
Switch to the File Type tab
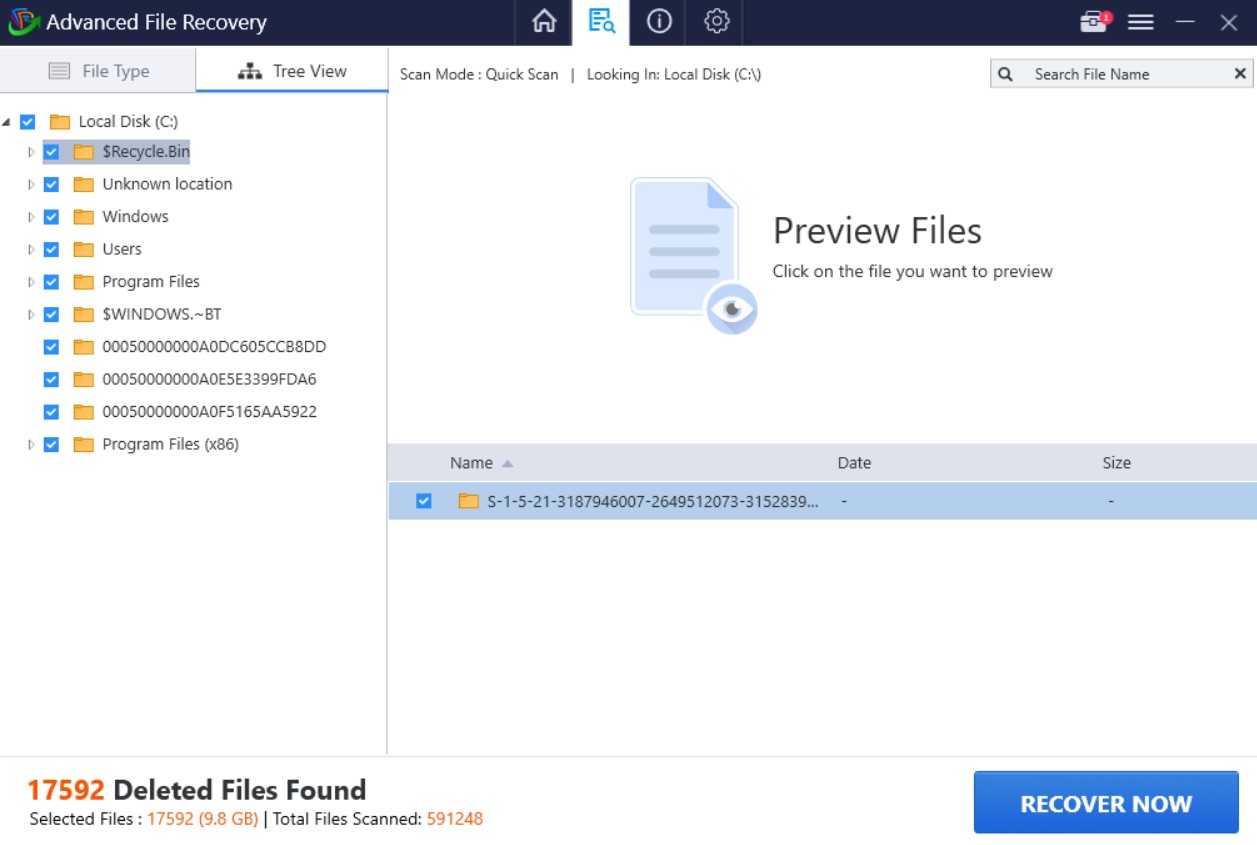click(99, 71)
